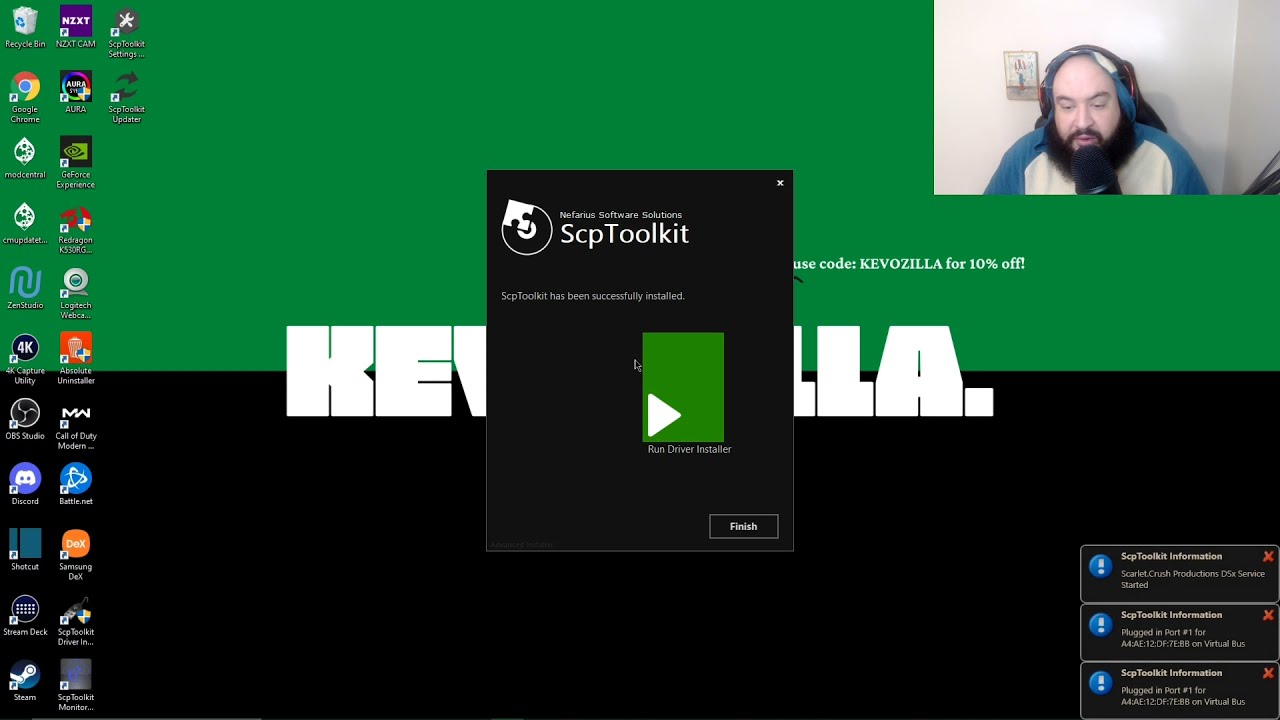Launch the Stream Deck desktop icon
Screen dimensions: 1280x720
(25, 616)
